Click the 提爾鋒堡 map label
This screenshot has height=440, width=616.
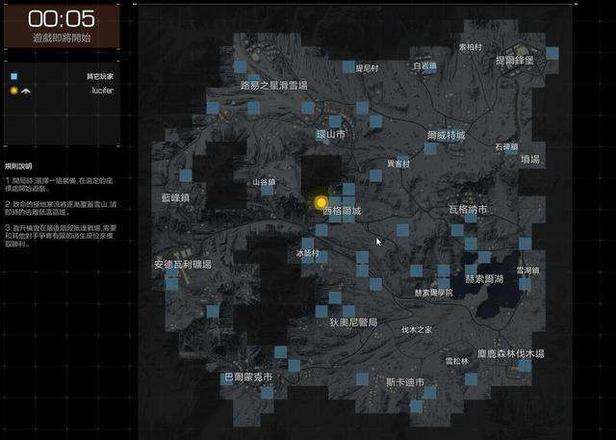click(x=515, y=60)
